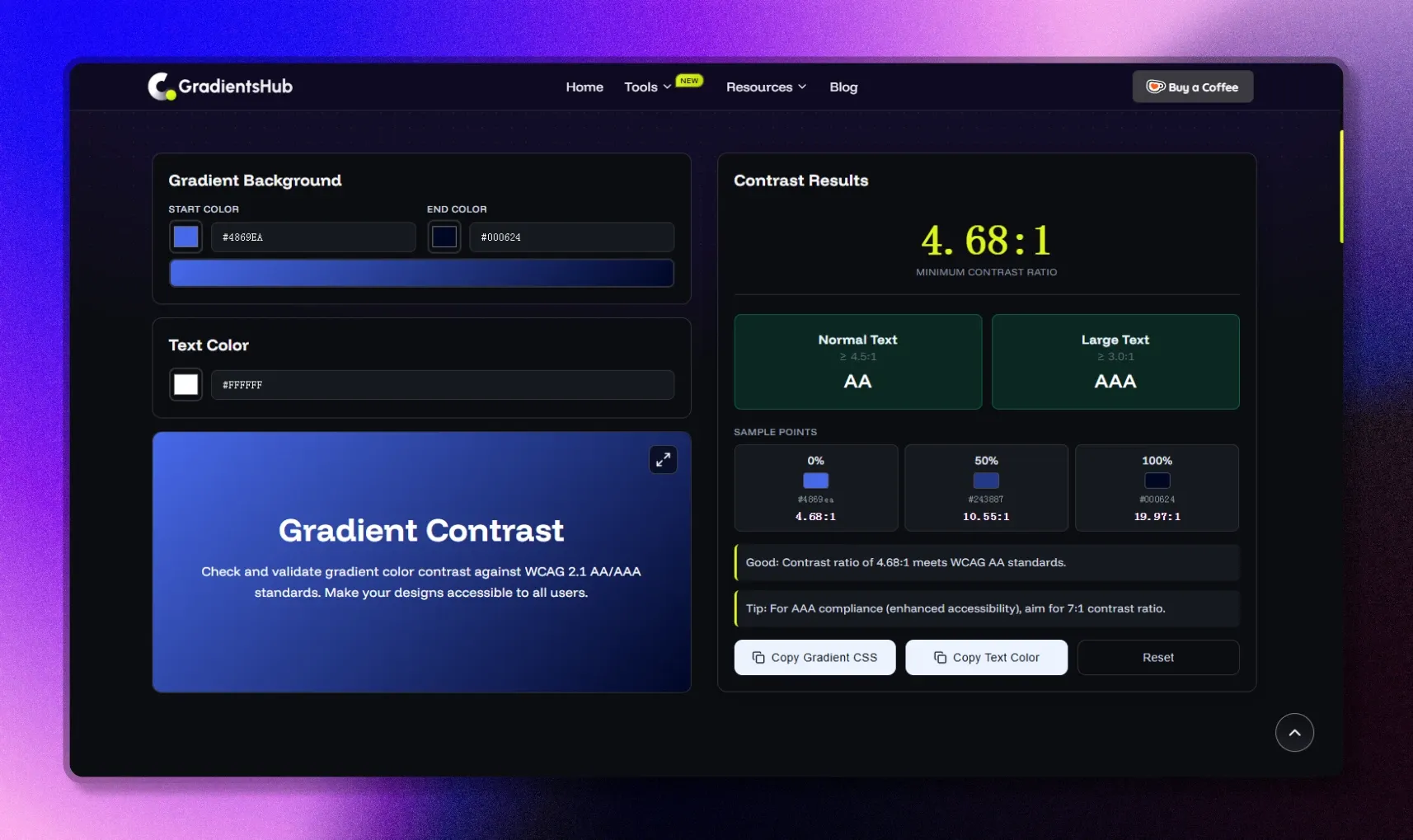Click the 10.55:1 sample ratio value
The image size is (1413, 840).
(986, 517)
